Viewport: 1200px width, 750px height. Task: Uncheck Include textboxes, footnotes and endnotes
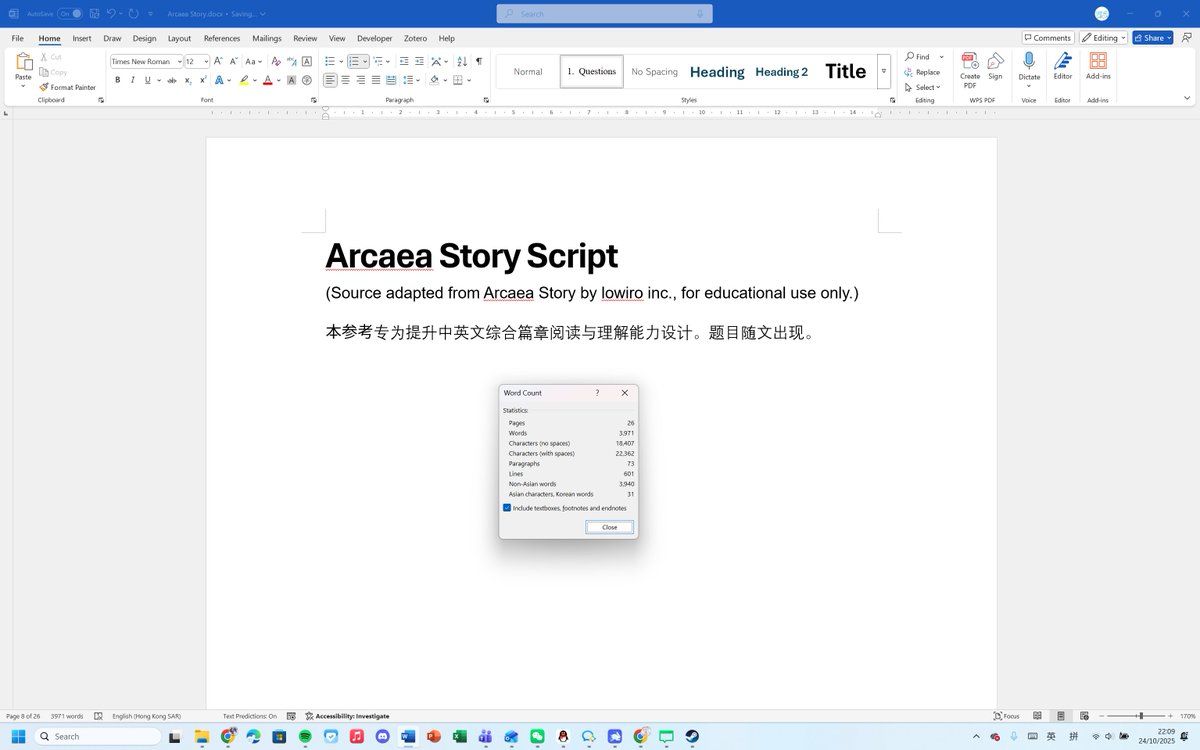pos(507,508)
